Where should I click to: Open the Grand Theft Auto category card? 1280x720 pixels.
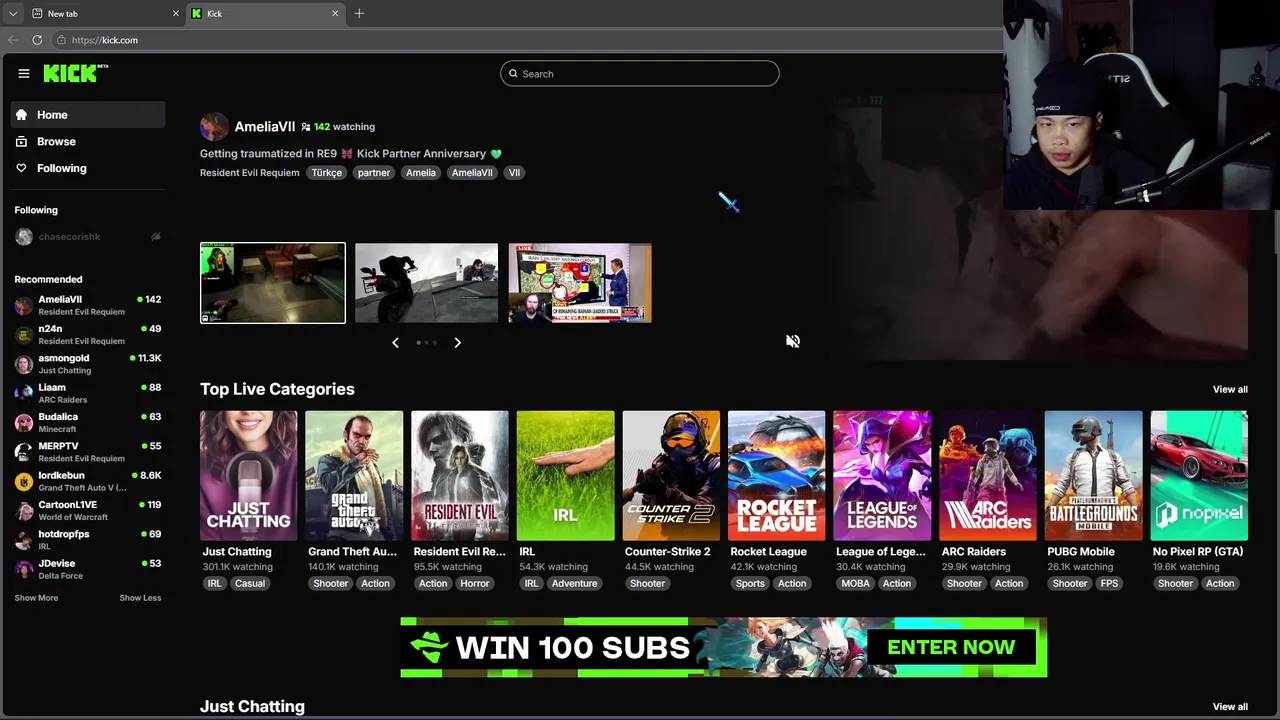click(x=354, y=476)
